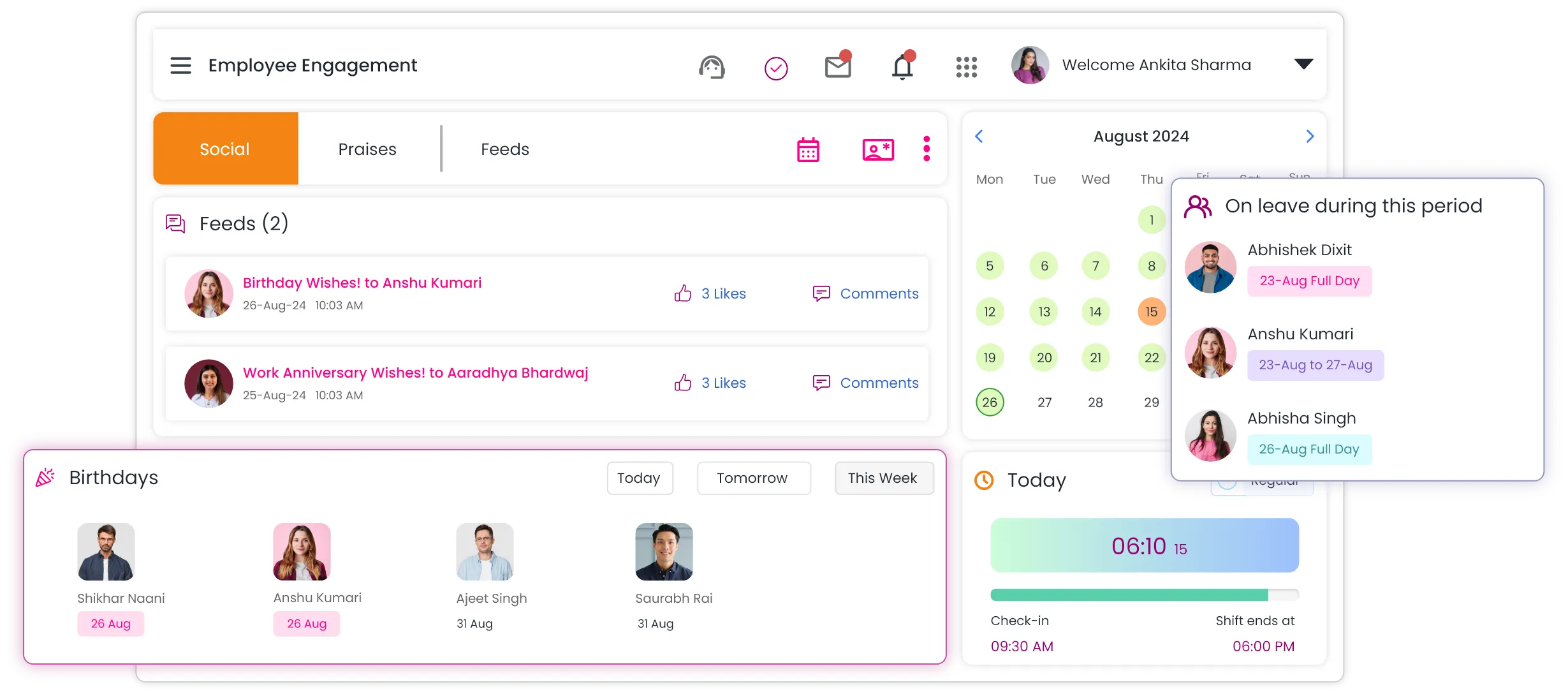
Task: Open the three-dot more options menu
Action: pos(927,149)
